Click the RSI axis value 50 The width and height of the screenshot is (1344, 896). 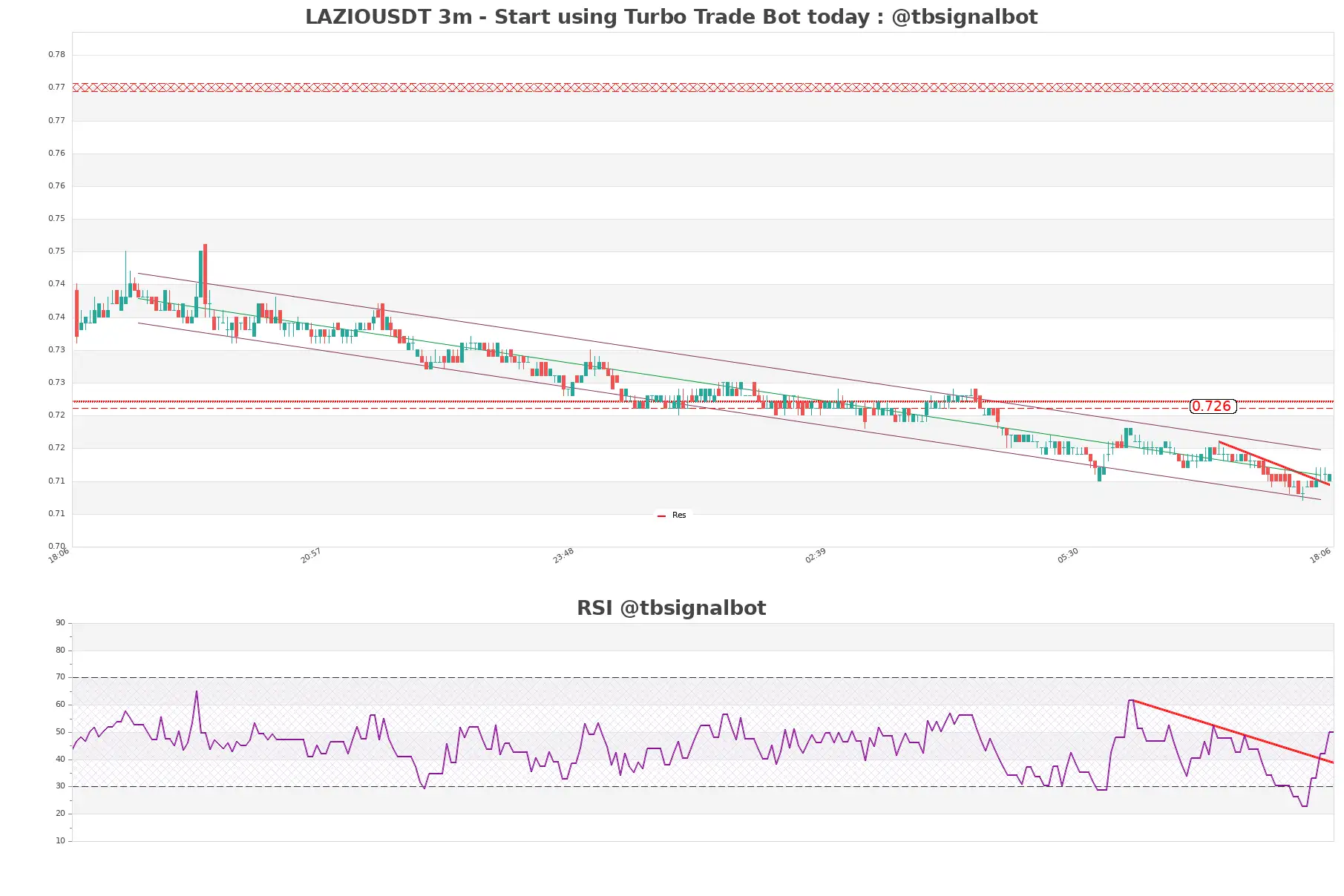[60, 731]
